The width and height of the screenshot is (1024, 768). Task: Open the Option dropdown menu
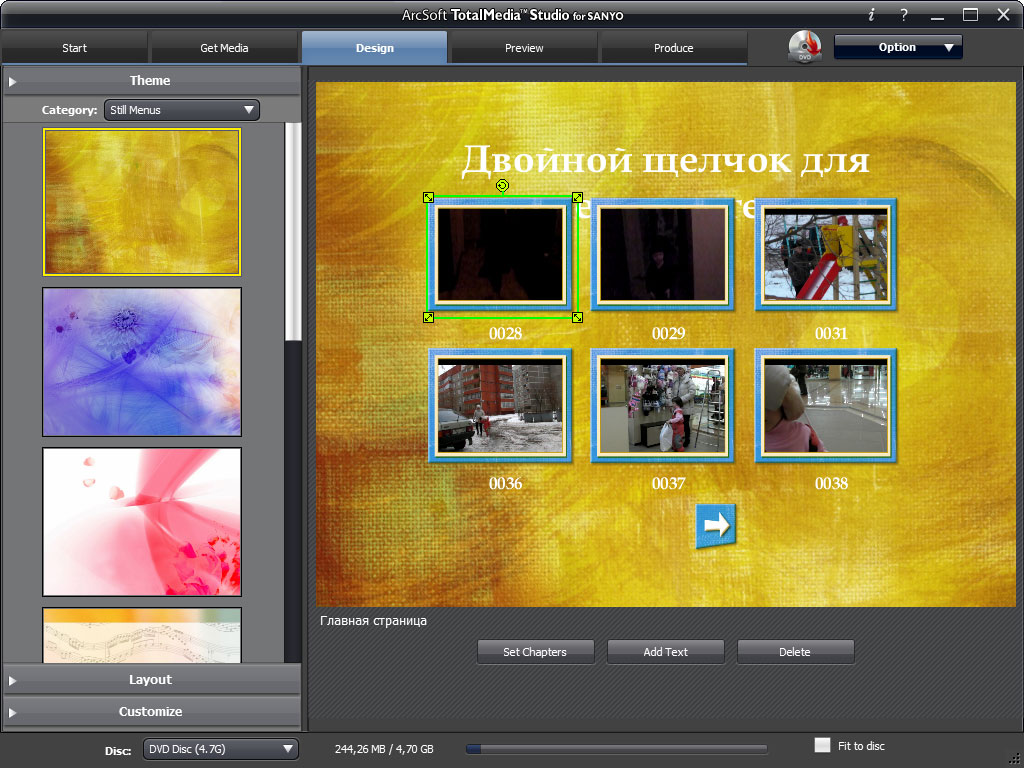tap(898, 47)
